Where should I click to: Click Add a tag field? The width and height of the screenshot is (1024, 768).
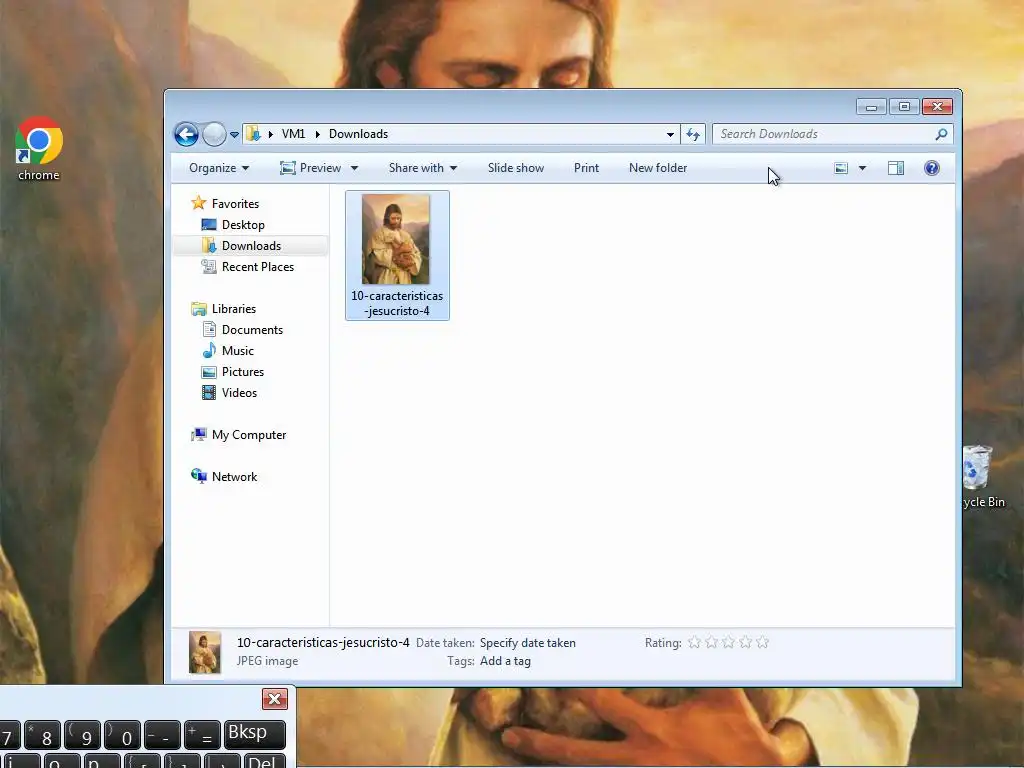[505, 661]
